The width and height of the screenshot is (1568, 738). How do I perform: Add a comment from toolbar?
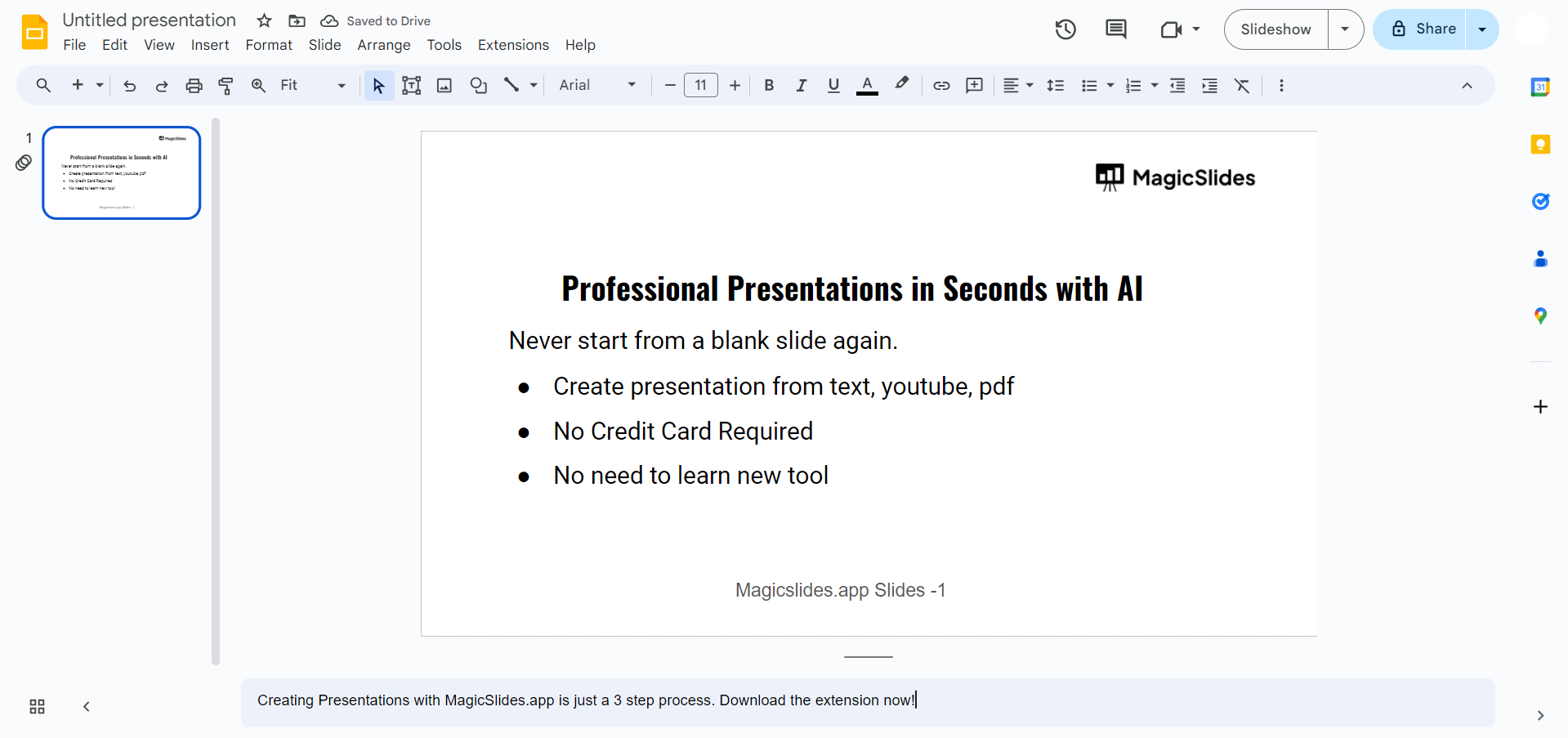pyautogui.click(x=974, y=85)
